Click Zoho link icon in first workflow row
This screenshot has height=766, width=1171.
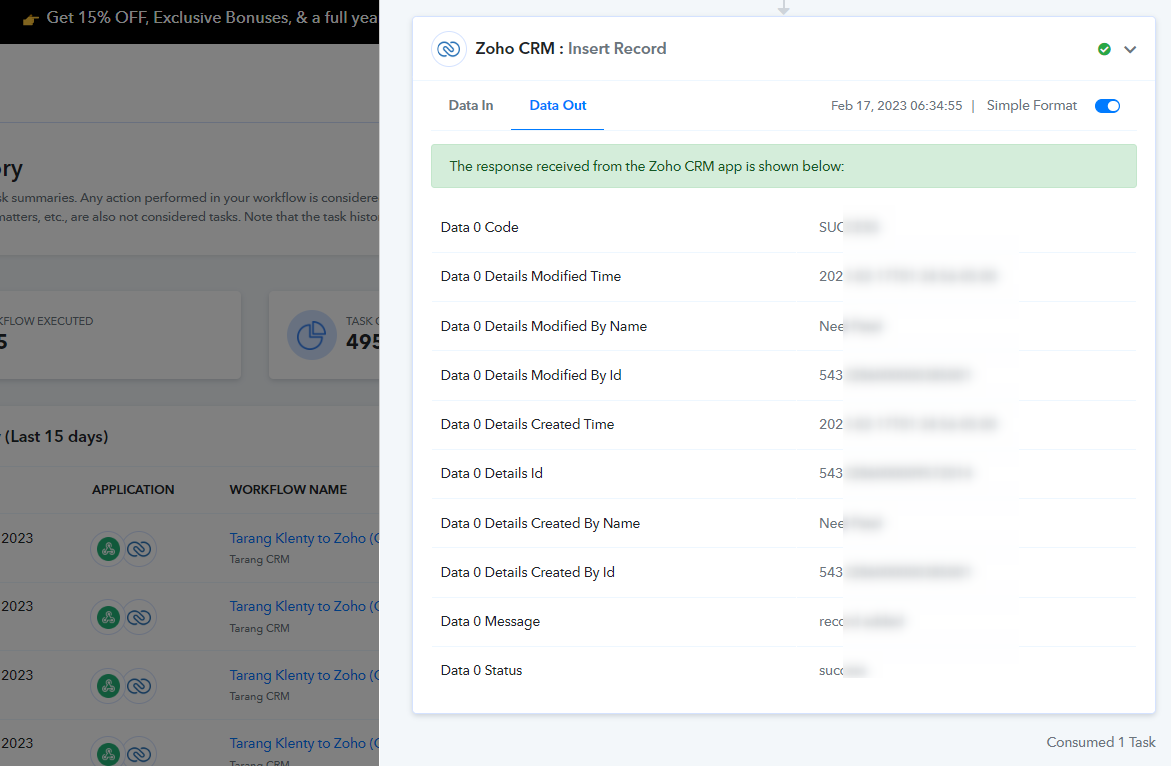(x=139, y=549)
